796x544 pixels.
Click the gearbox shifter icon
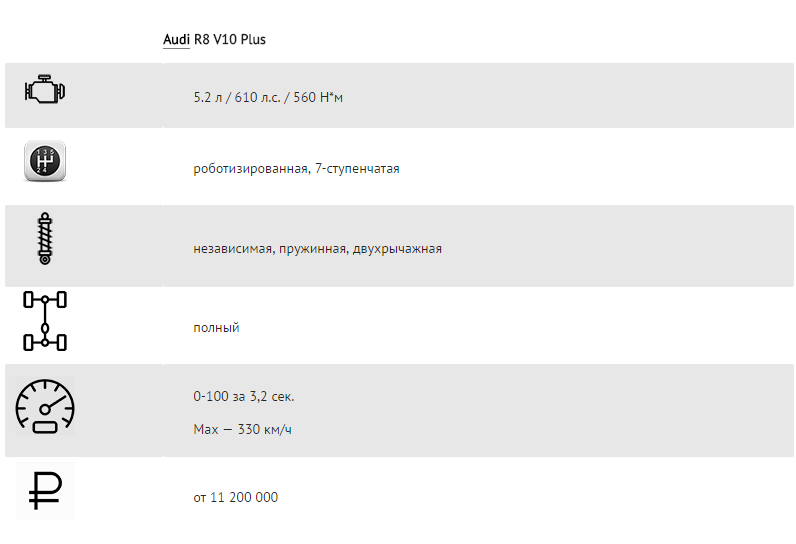point(45,161)
